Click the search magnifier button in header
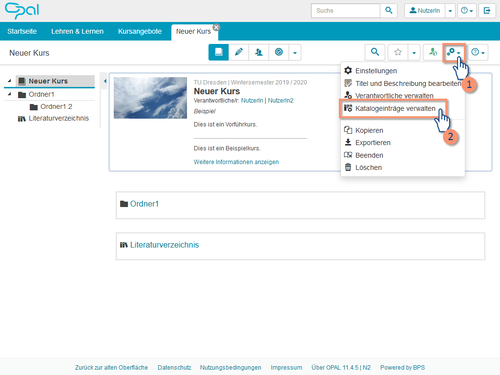The height and width of the screenshot is (375, 500). [389, 10]
